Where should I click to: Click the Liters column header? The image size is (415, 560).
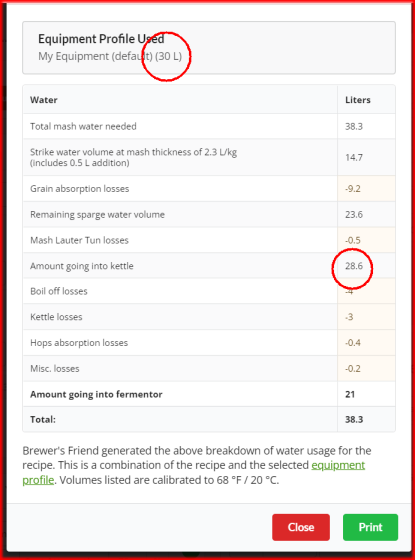[x=358, y=100]
